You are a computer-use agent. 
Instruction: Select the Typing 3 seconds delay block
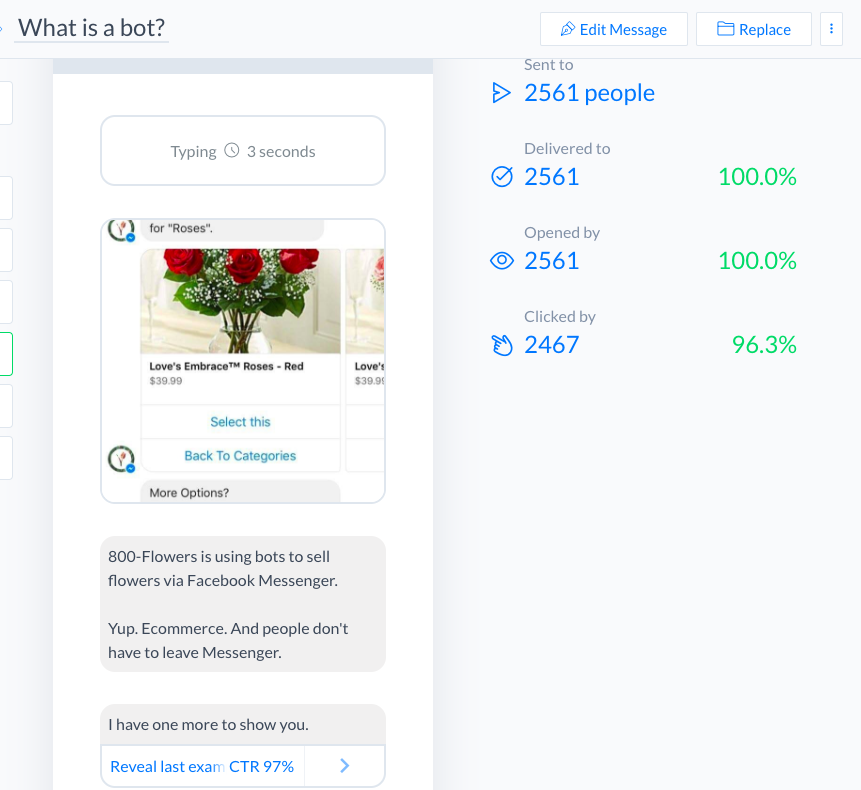pyautogui.click(x=243, y=151)
